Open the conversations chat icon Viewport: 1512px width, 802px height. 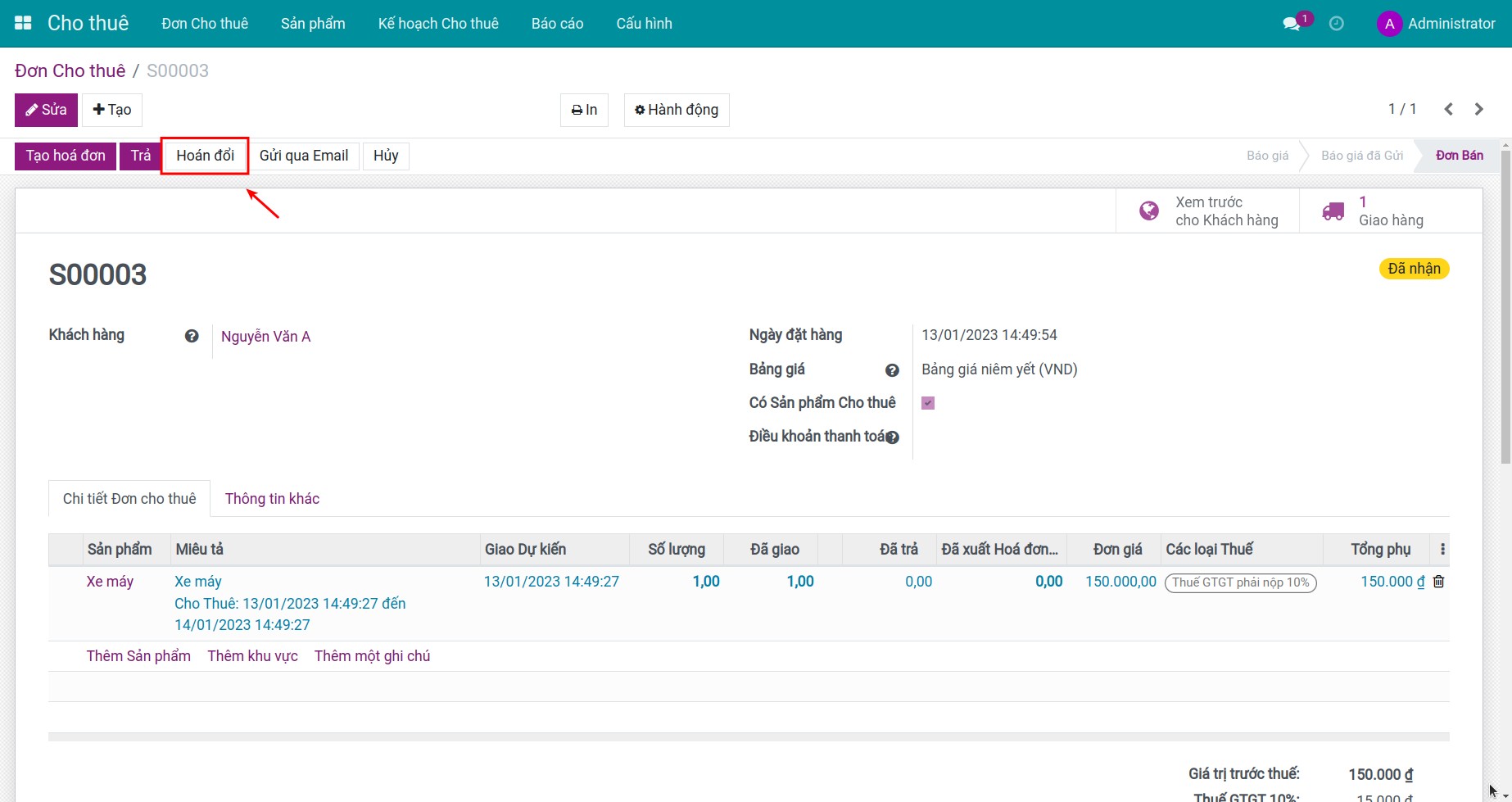pyautogui.click(x=1292, y=24)
